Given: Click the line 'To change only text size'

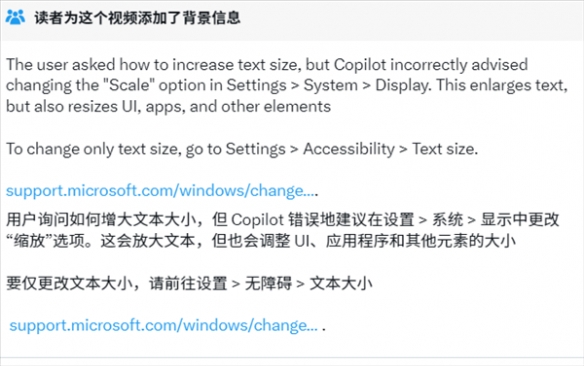Looking at the screenshot, I should (x=242, y=149).
